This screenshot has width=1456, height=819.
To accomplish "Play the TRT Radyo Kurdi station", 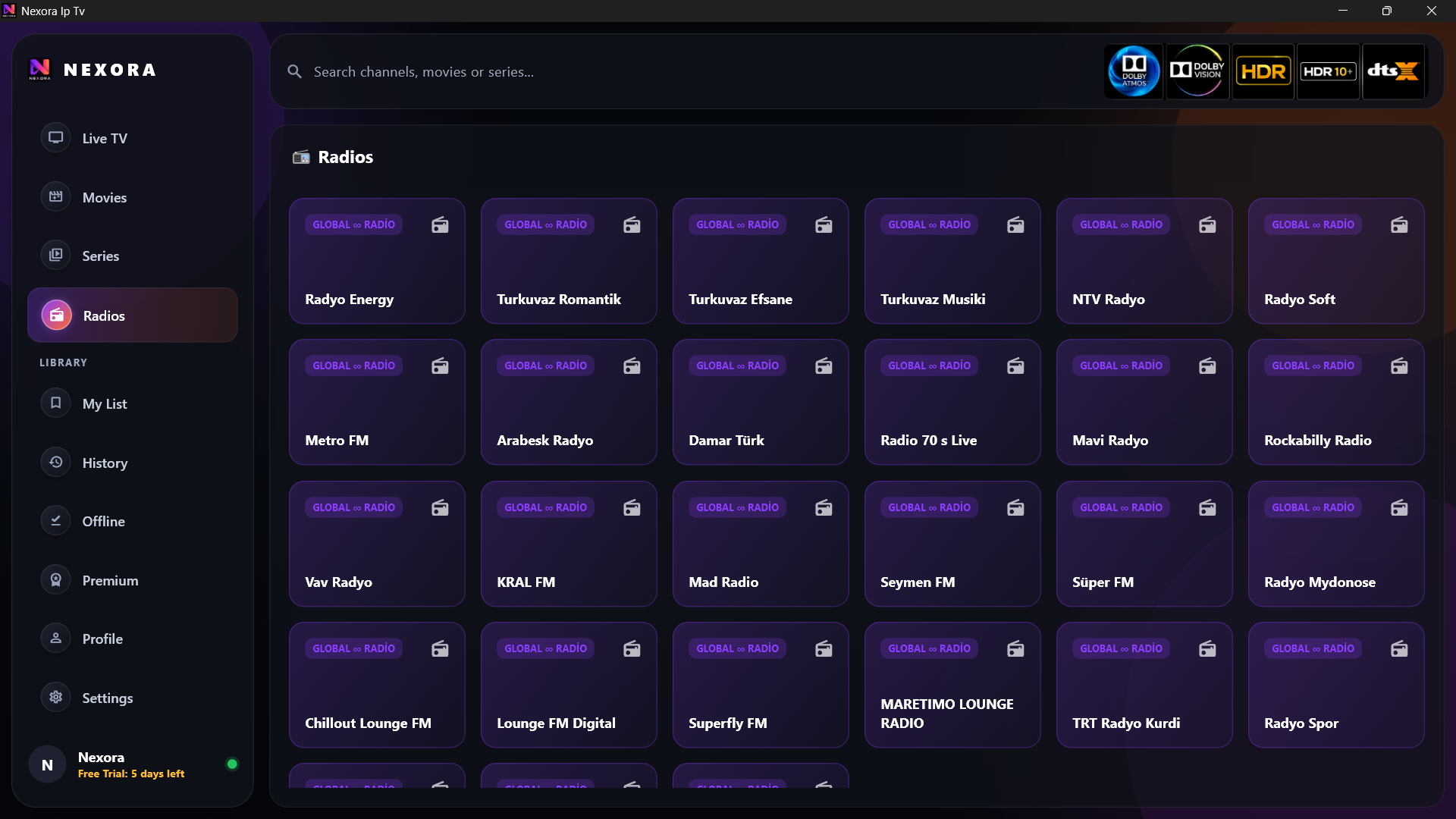I will 1144,685.
